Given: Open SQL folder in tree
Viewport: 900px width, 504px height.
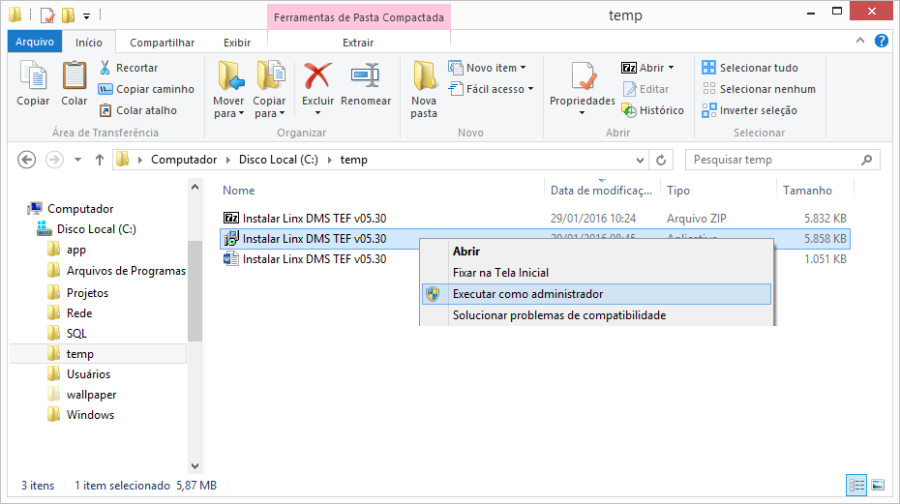Looking at the screenshot, I should tap(67, 334).
